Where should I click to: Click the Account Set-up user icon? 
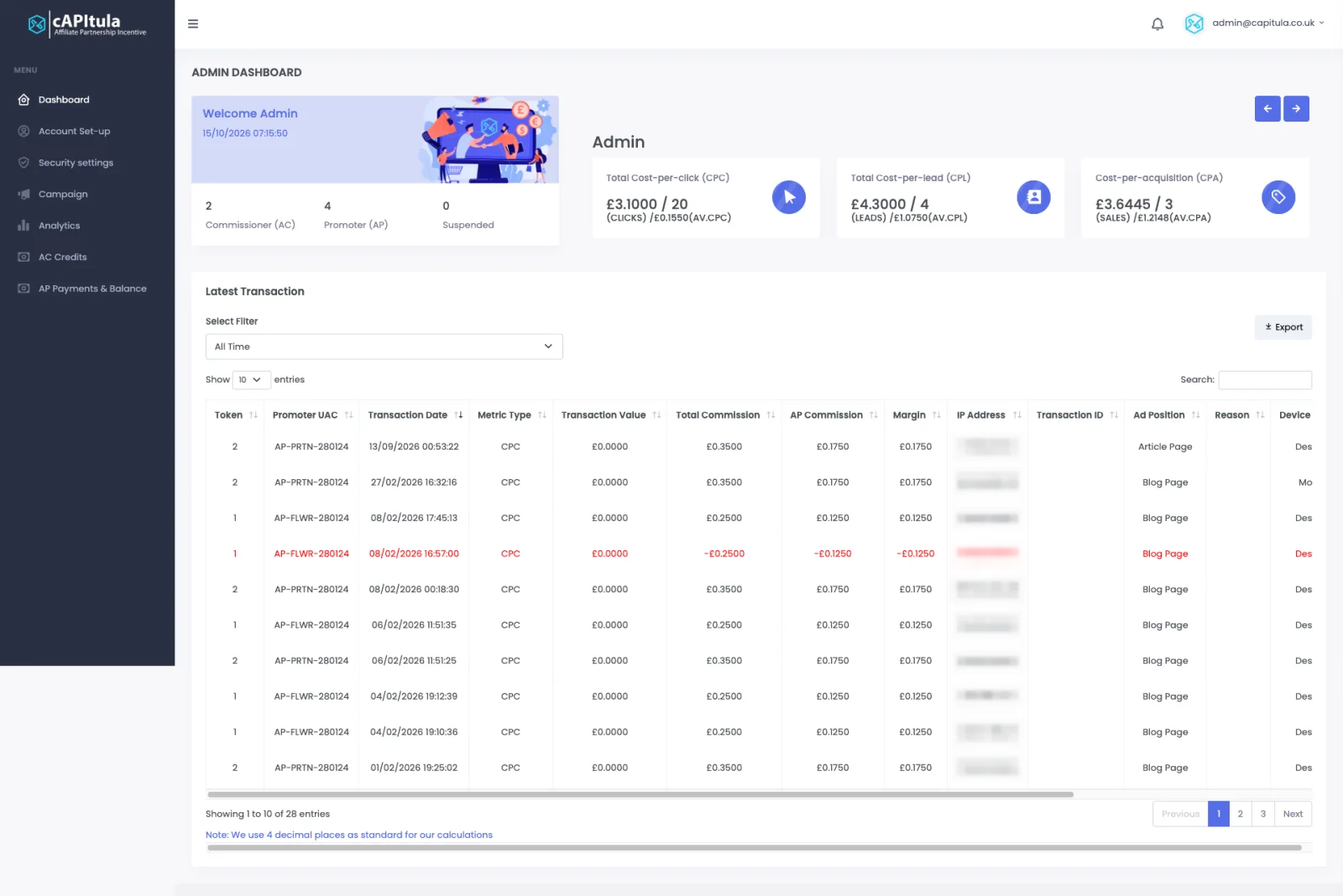pos(24,131)
